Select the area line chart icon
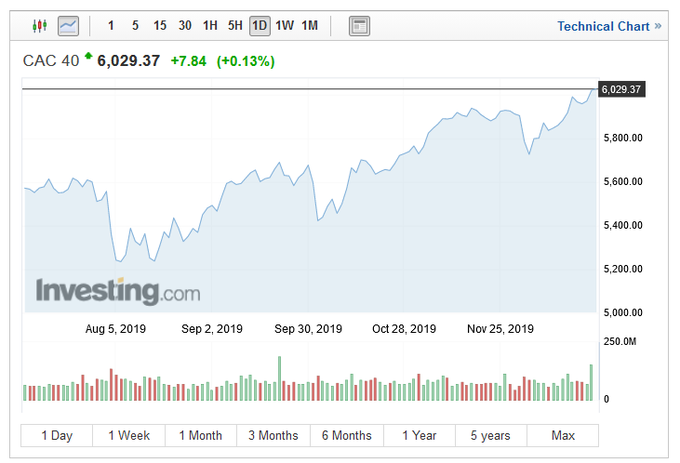680x463 pixels. pyautogui.click(x=68, y=26)
